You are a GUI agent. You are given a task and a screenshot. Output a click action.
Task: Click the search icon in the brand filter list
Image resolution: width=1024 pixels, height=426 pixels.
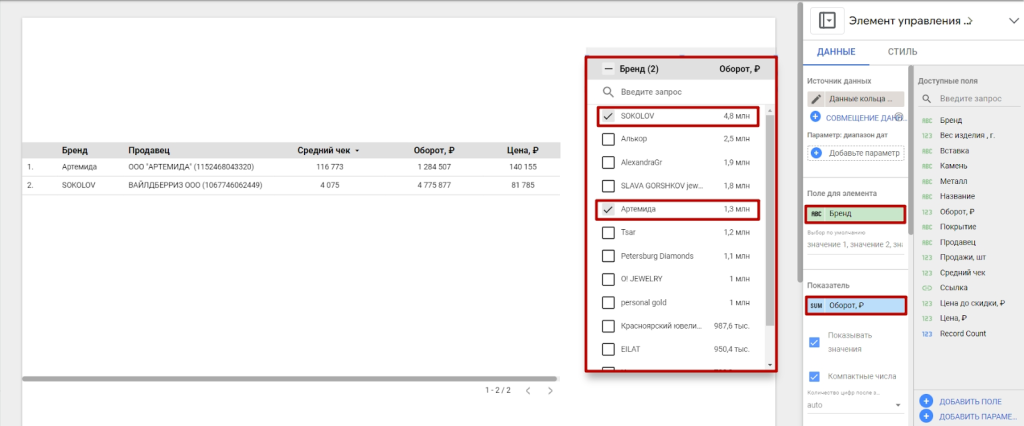(x=607, y=92)
